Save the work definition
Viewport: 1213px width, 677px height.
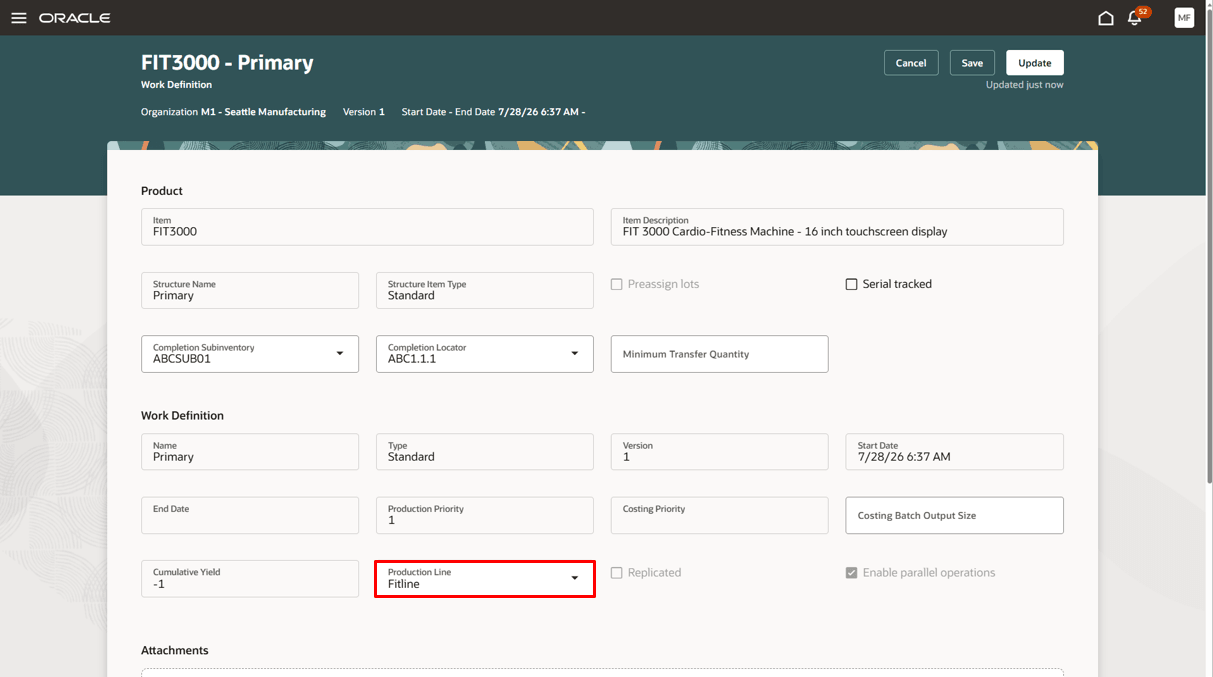[x=972, y=63]
